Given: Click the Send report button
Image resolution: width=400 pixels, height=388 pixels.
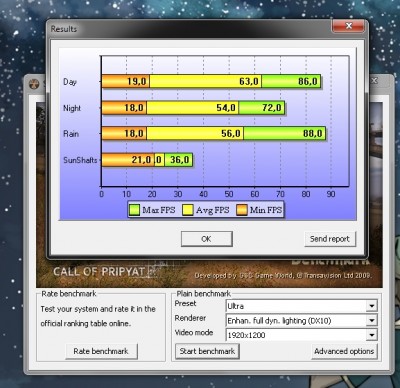Looking at the screenshot, I should tap(330, 239).
